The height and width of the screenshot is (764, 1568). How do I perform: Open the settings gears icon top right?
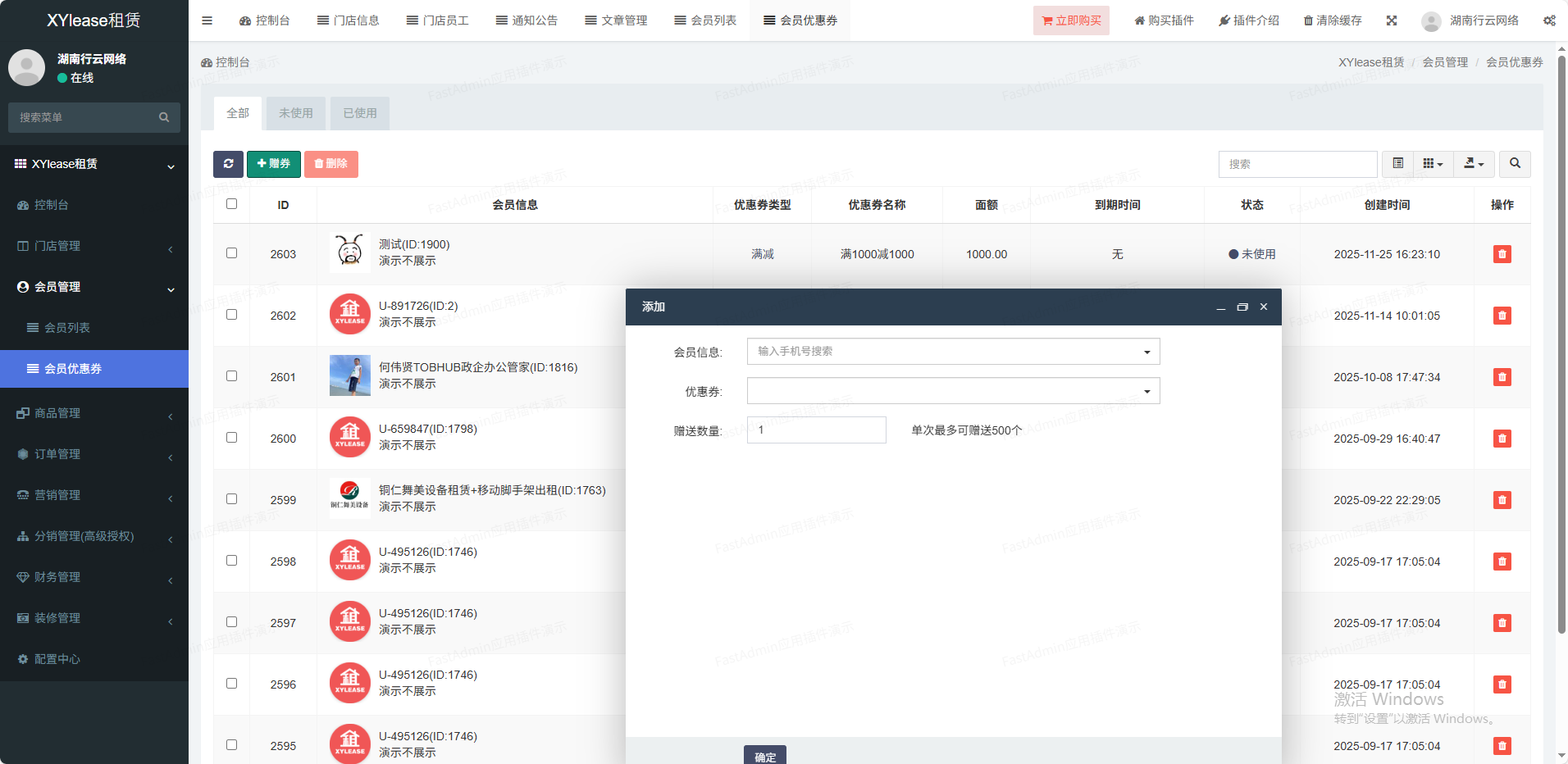point(1548,20)
